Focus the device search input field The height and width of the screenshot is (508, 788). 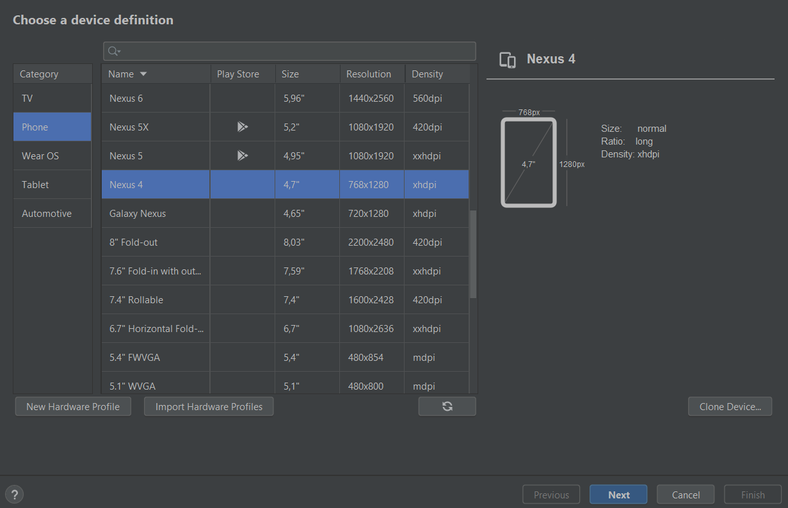(x=295, y=51)
